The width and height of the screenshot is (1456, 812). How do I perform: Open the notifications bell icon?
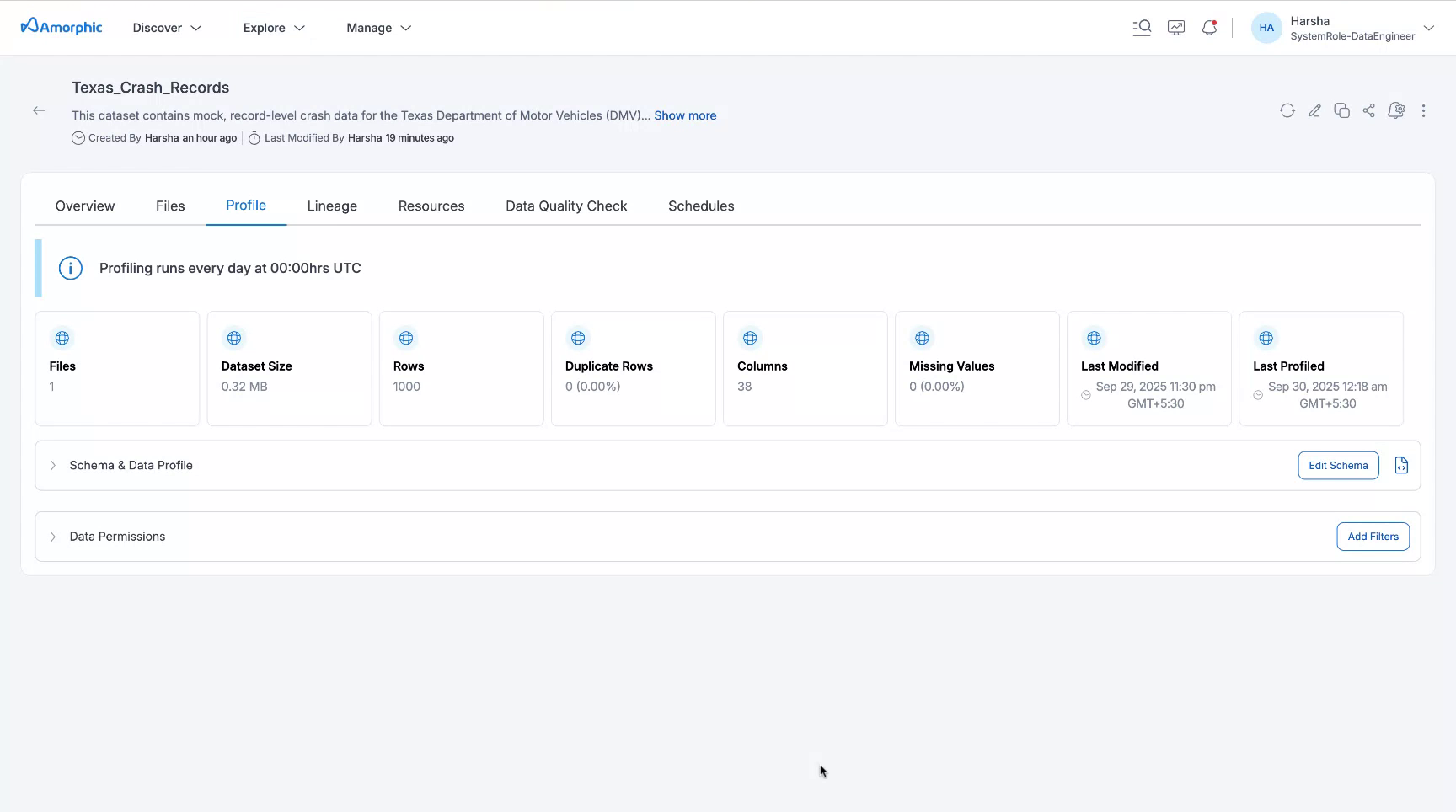(x=1209, y=28)
